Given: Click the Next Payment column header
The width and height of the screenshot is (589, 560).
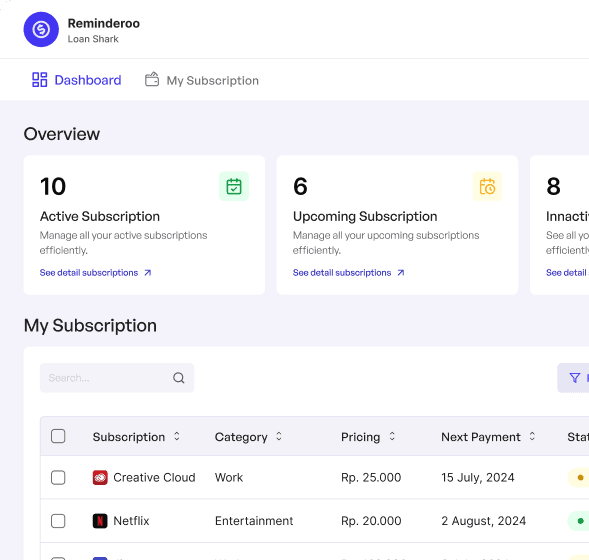Looking at the screenshot, I should [x=481, y=437].
